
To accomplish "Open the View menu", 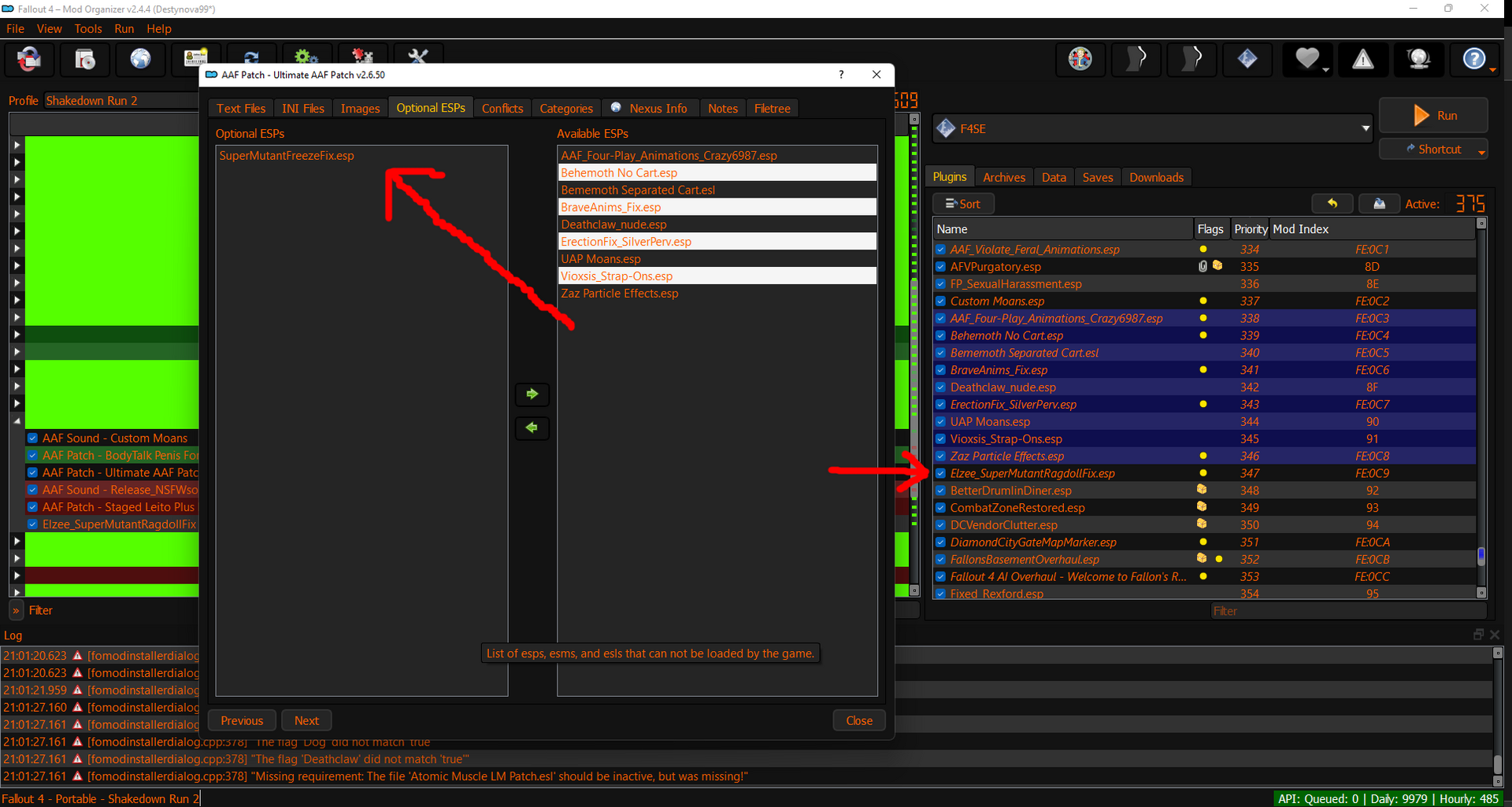I will coord(49,29).
